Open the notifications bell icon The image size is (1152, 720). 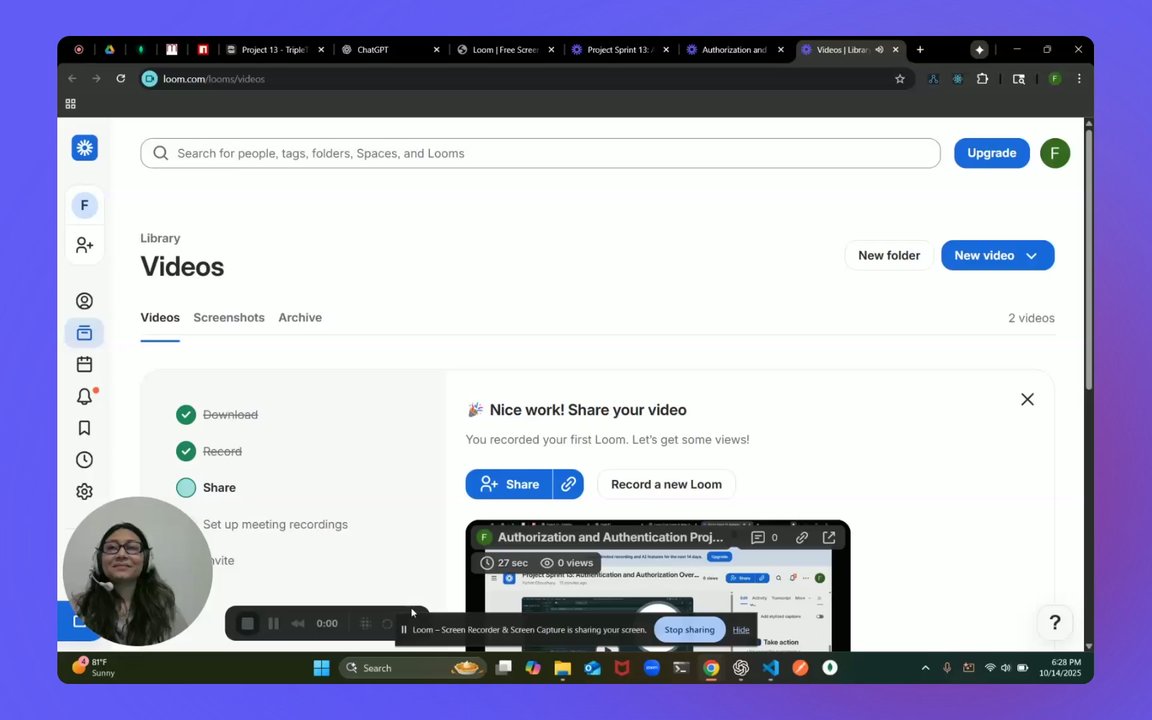(x=84, y=397)
